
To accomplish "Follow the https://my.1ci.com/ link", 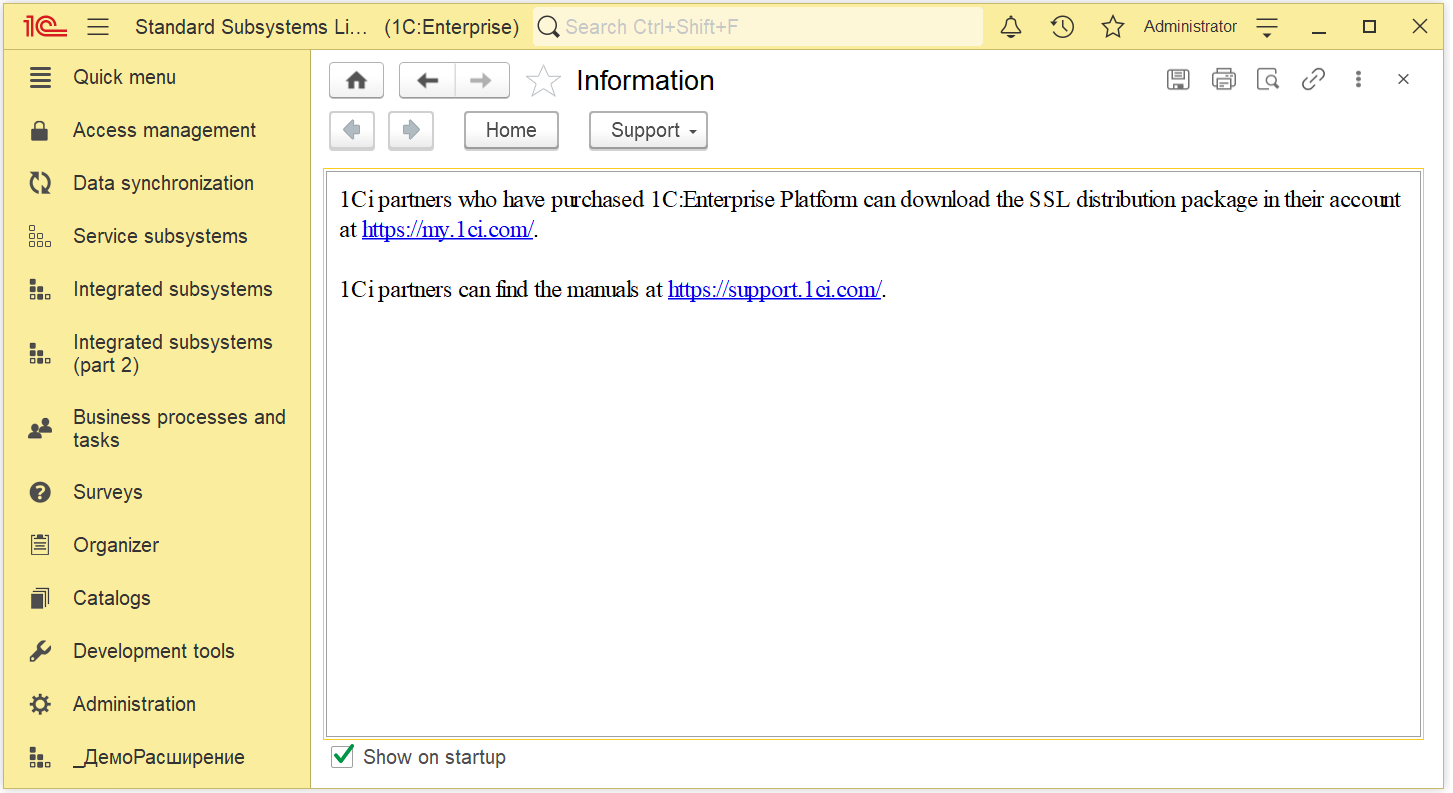I will click(x=448, y=230).
